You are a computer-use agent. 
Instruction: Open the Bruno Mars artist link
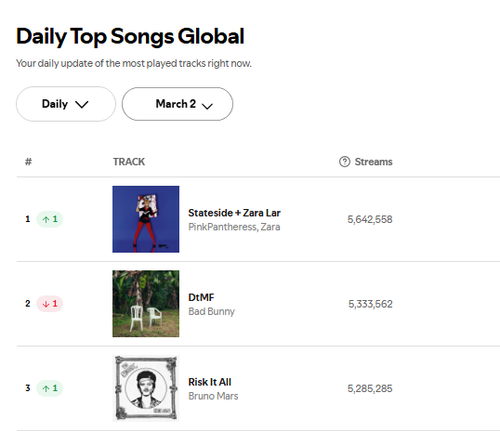[213, 396]
